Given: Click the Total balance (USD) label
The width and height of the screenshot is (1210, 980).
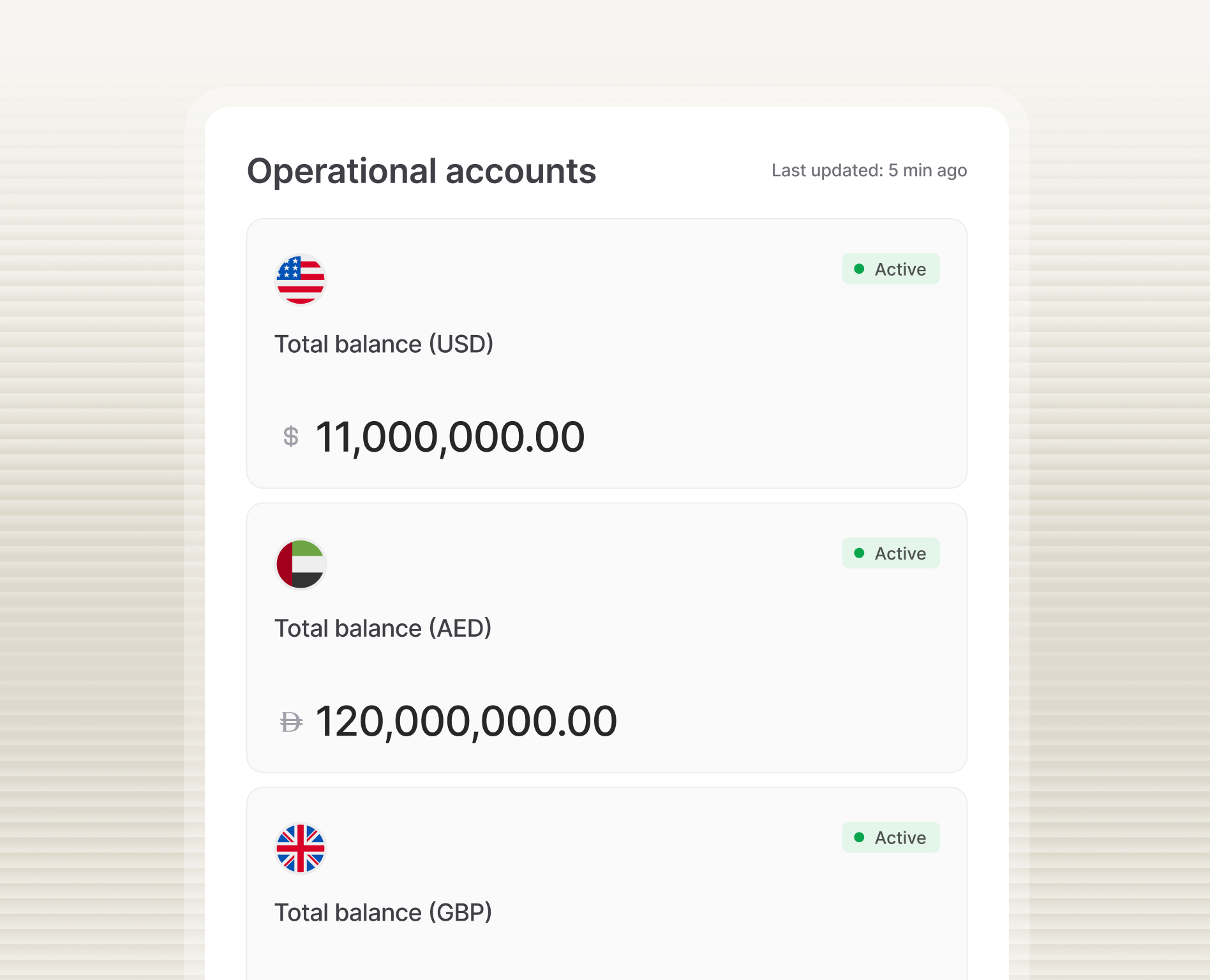Looking at the screenshot, I should [x=384, y=343].
